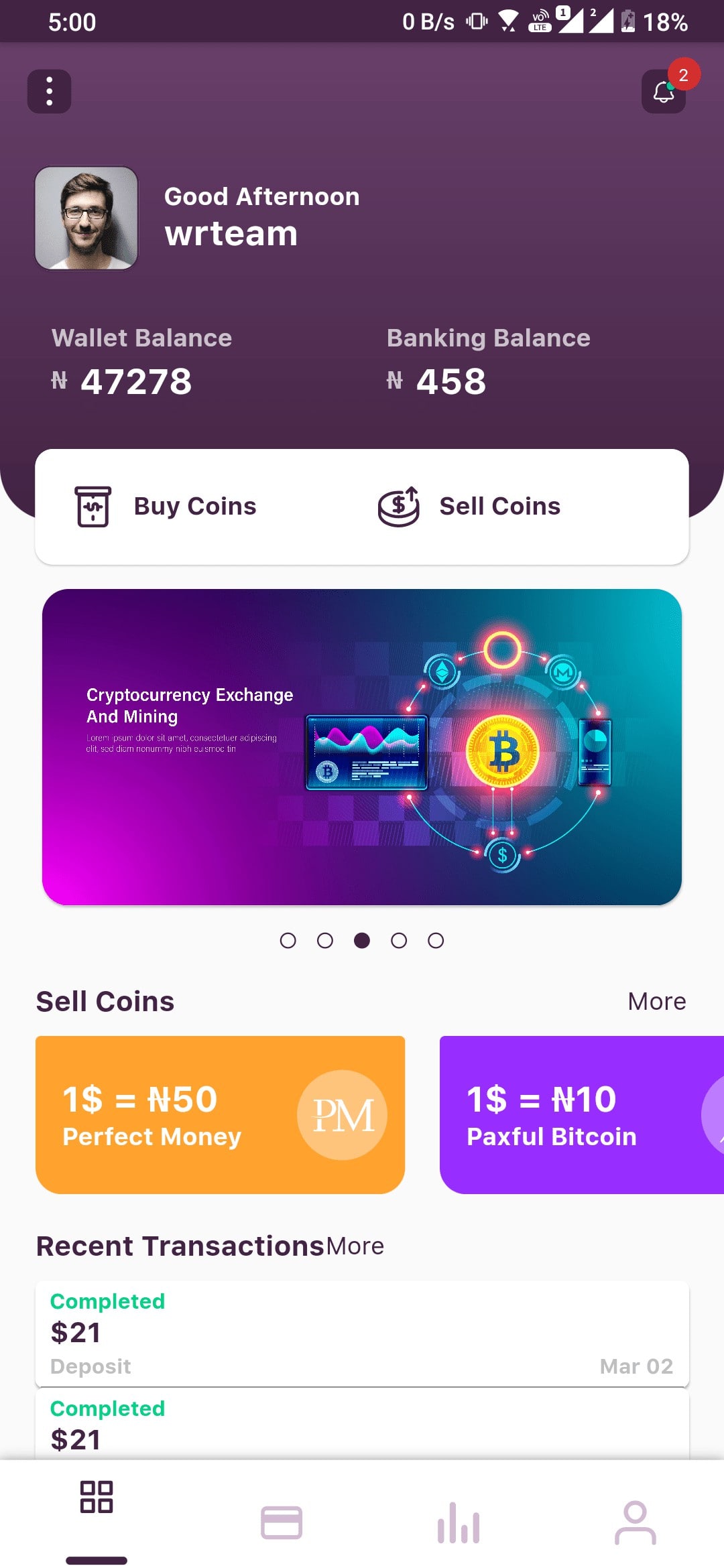724x1568 pixels.
Task: Tap the Buy Coins label
Action: pos(195,507)
